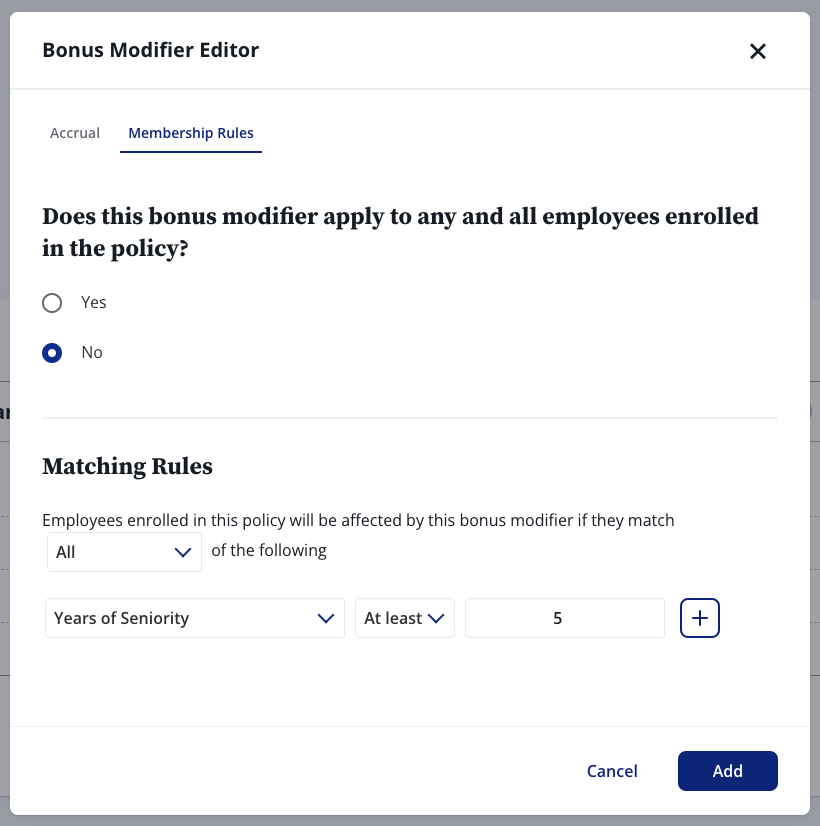The width and height of the screenshot is (820, 826).
Task: Expand the Years of Seniority dropdown
Action: pyautogui.click(x=195, y=618)
